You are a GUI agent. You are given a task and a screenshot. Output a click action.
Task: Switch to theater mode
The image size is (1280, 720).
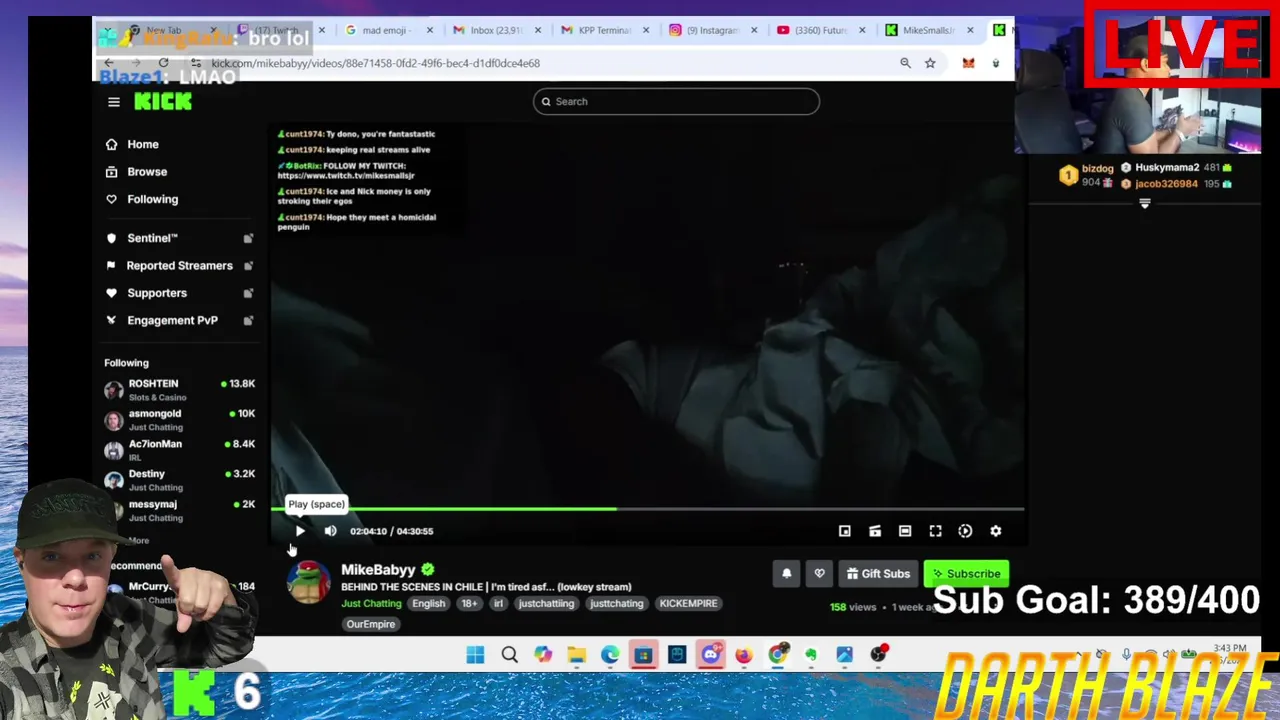point(904,531)
